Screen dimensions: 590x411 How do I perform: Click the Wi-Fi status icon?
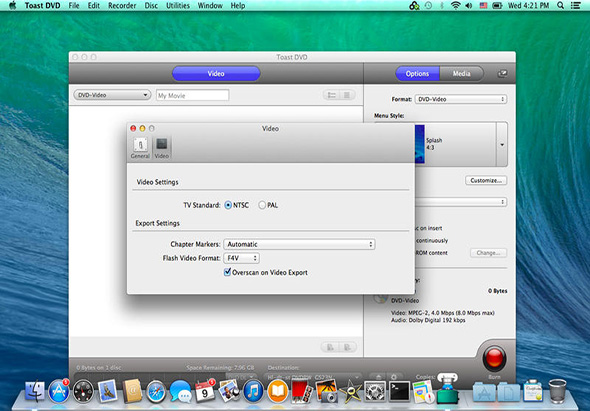point(455,6)
